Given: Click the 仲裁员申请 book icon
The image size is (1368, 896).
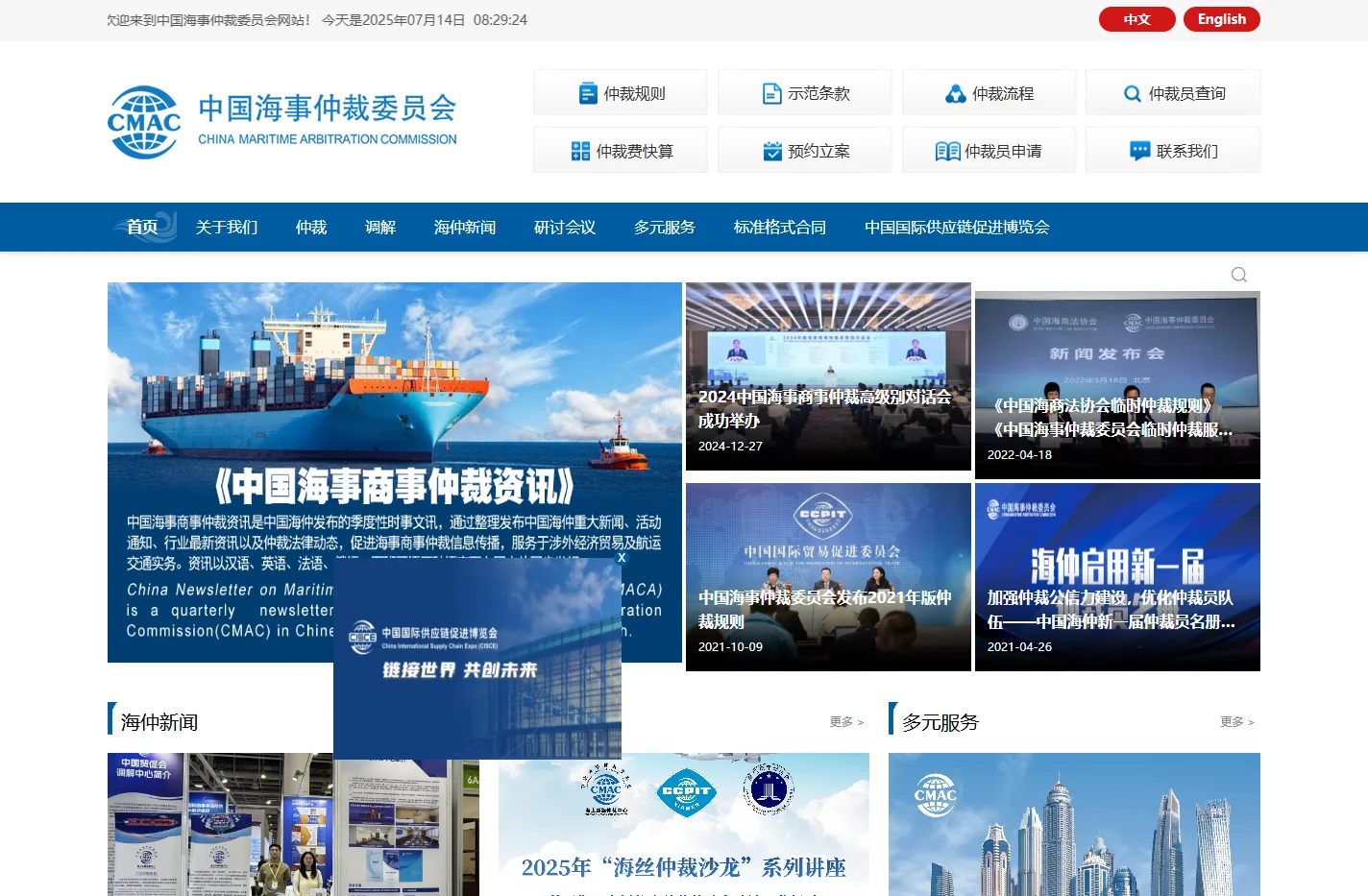Looking at the screenshot, I should coord(947,151).
